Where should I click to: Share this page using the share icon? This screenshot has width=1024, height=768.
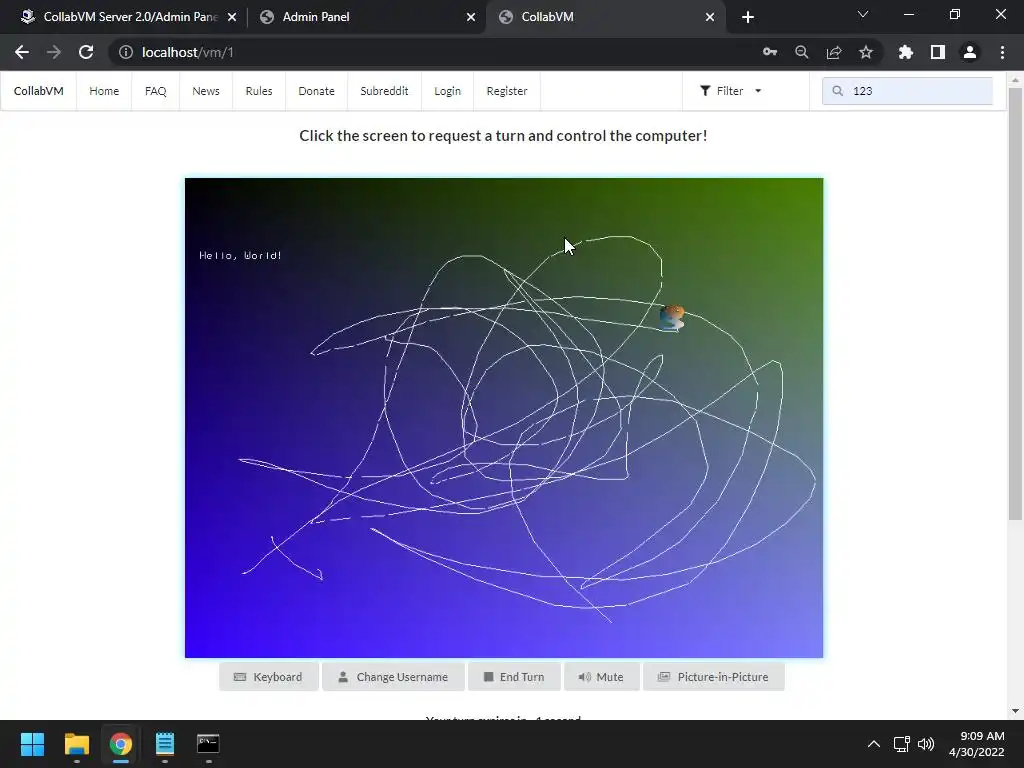(834, 52)
